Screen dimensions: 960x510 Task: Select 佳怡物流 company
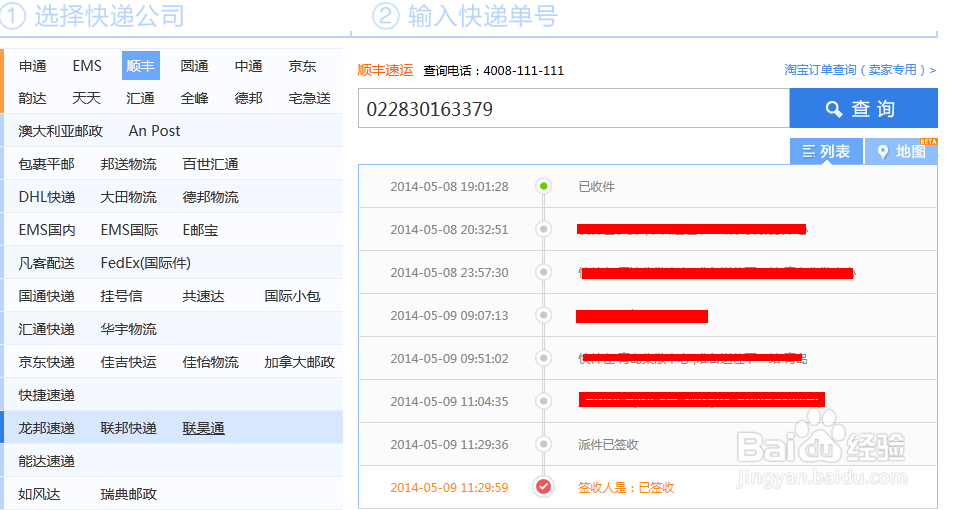[x=211, y=362]
